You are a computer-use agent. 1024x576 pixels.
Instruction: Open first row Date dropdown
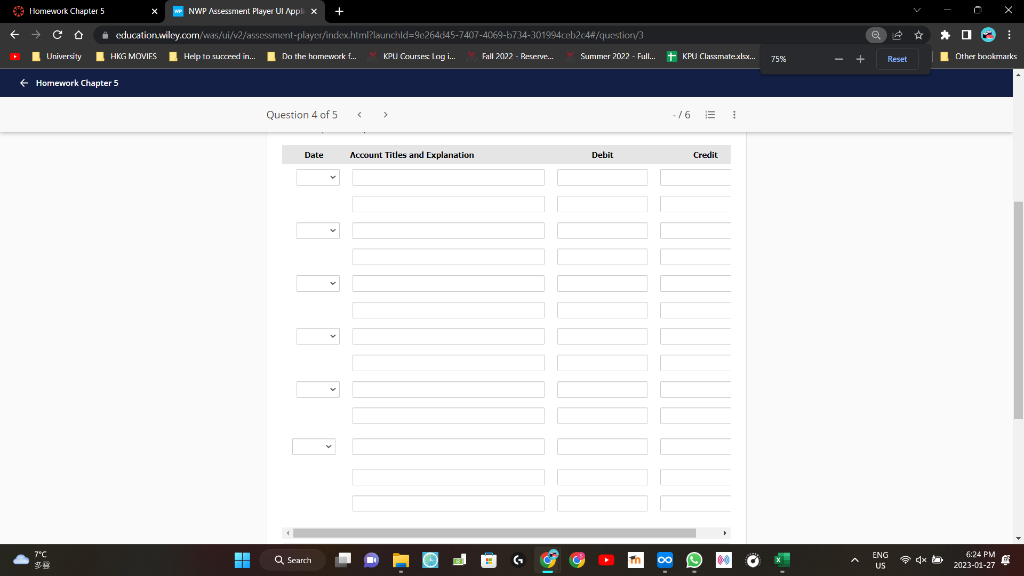(x=317, y=177)
